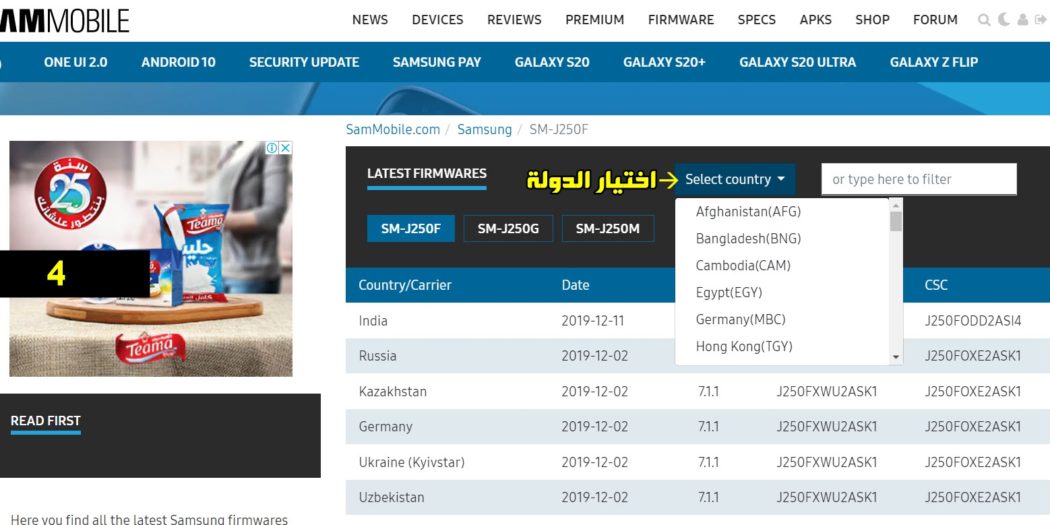Click the SamMobile logo

pyautogui.click(x=64, y=20)
